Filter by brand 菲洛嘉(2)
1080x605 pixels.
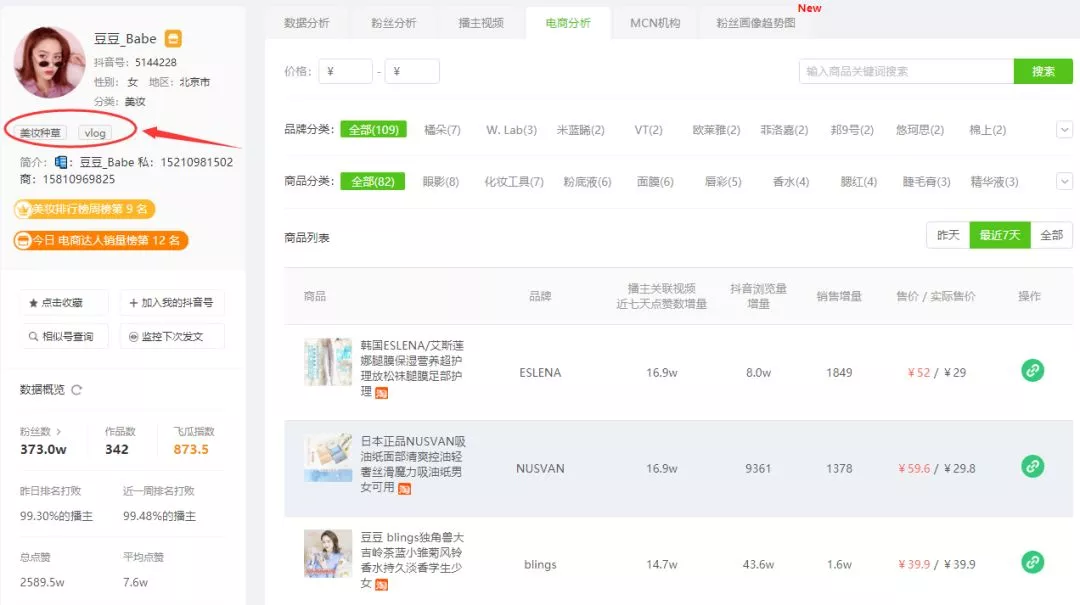(x=784, y=130)
